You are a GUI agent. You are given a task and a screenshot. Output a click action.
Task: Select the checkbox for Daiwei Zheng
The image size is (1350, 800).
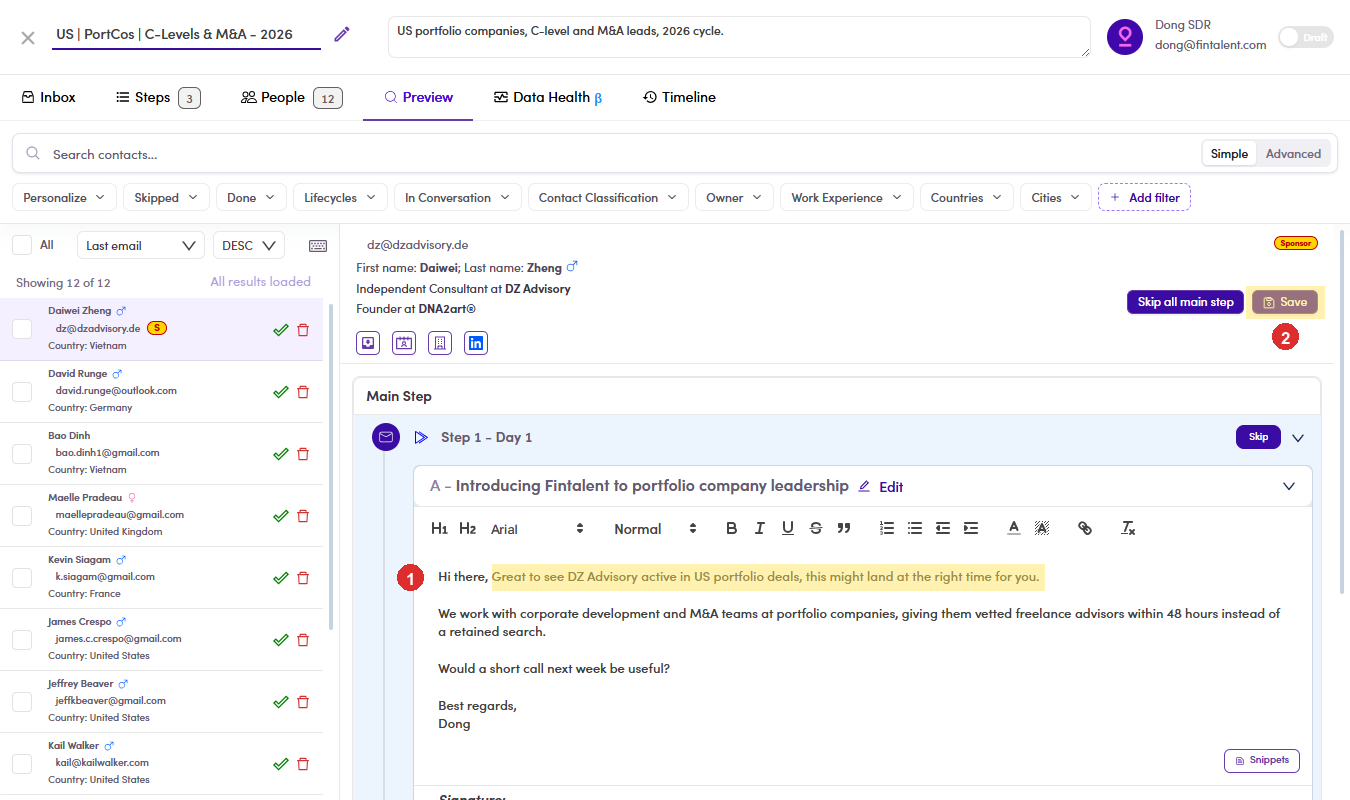pos(22,329)
